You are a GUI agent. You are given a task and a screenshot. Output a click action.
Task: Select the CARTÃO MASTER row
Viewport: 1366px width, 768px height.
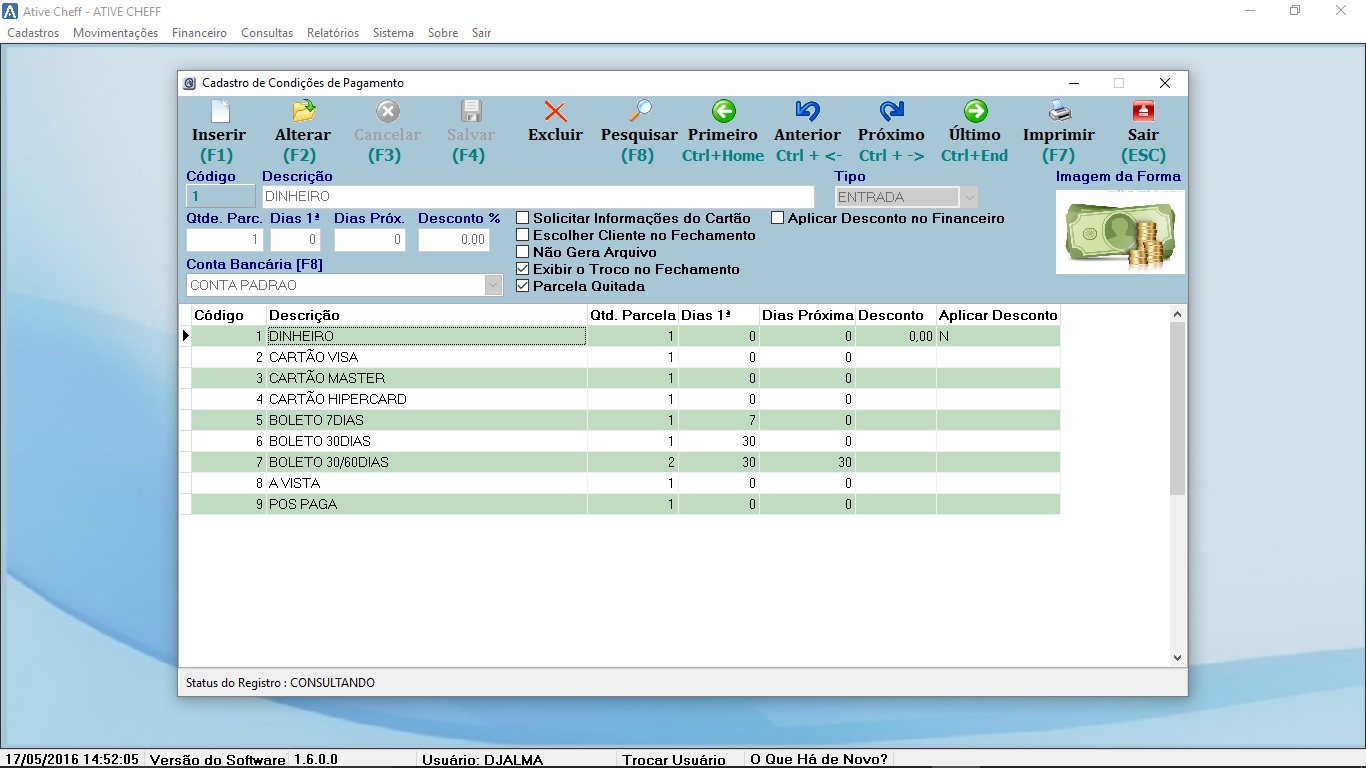pos(625,378)
